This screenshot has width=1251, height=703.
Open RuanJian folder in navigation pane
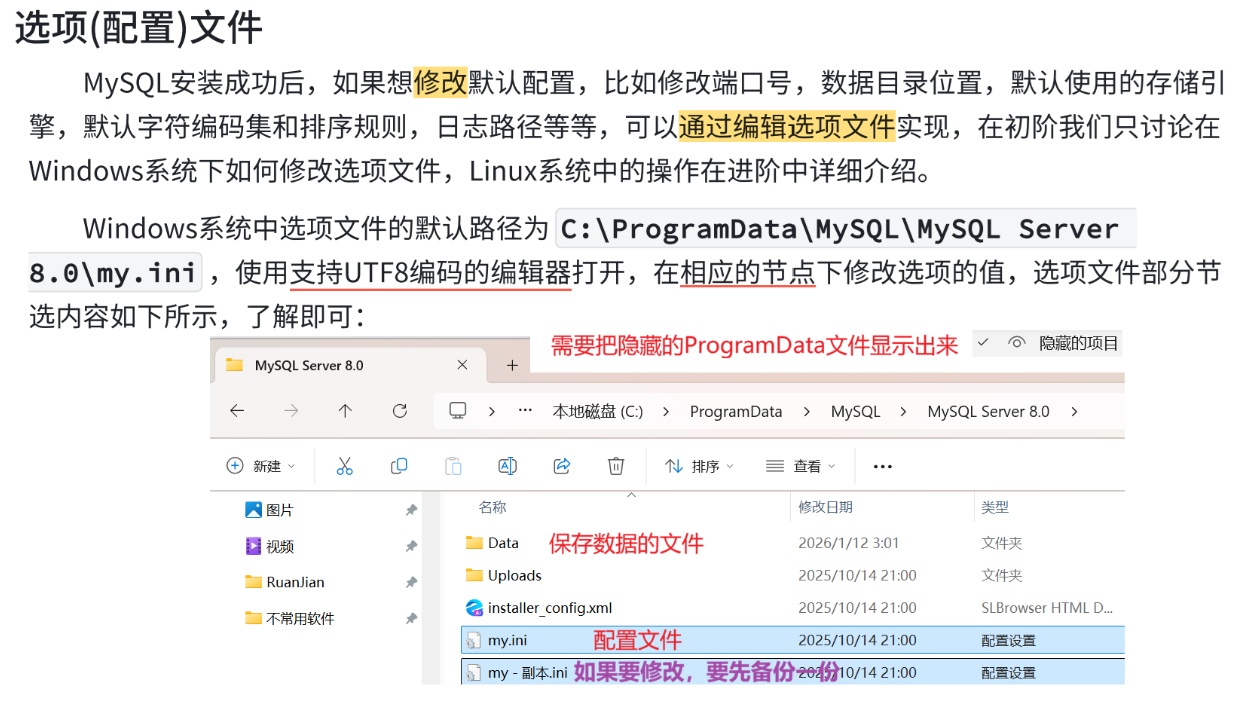pos(285,582)
